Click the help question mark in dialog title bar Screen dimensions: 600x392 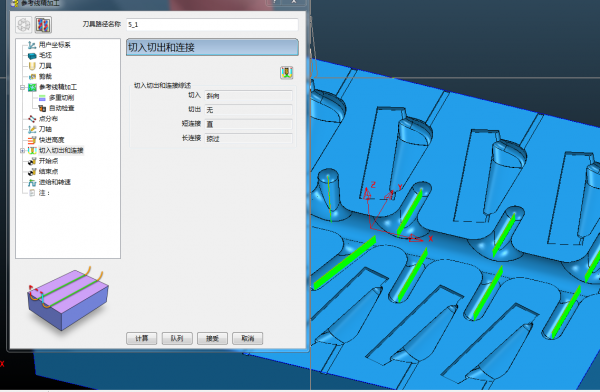[274, 2]
